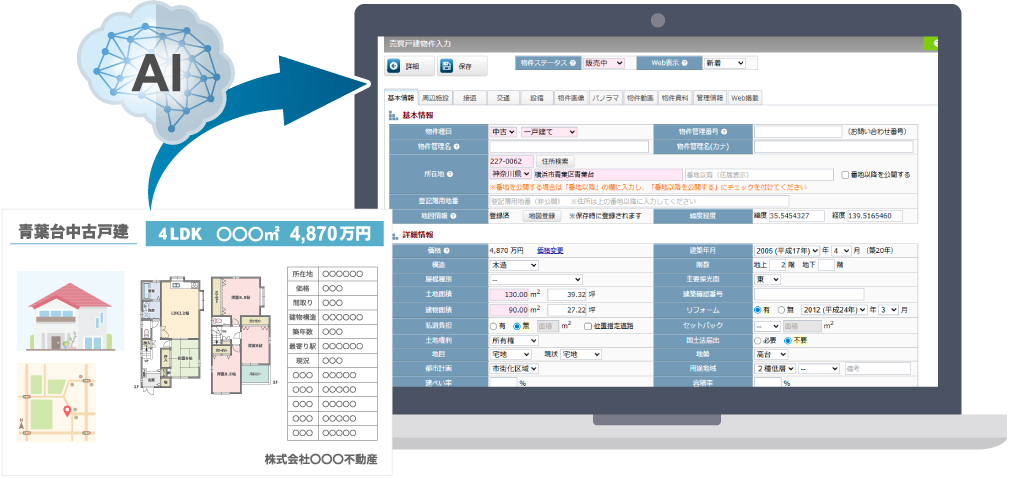Check the 番地以降を公開する checkbox

845,174
